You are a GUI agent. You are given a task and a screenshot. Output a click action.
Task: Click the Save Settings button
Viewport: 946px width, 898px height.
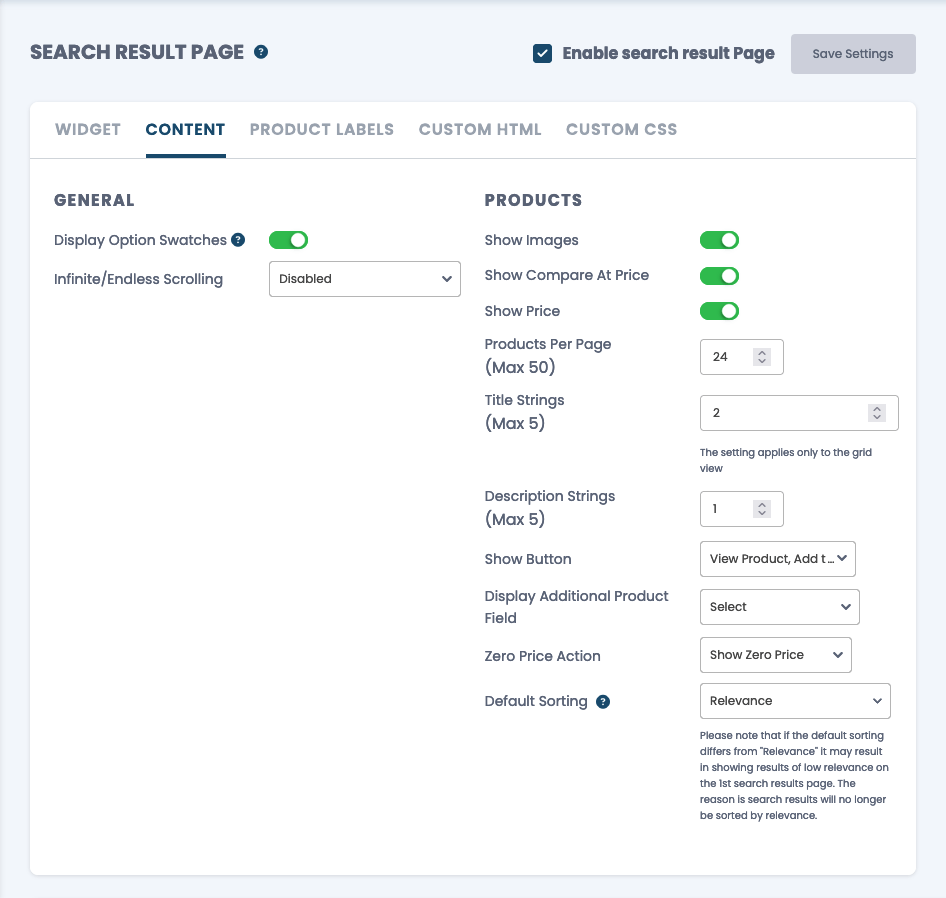click(x=853, y=54)
